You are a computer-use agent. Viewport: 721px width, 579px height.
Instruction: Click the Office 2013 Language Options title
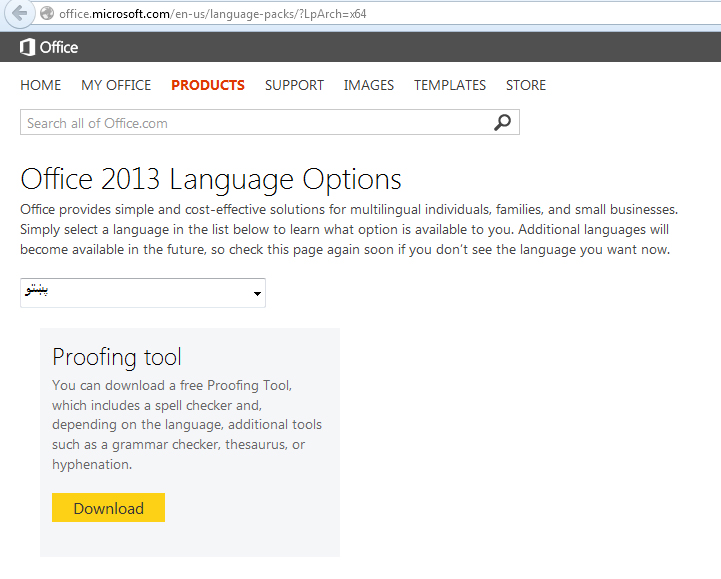[211, 180]
